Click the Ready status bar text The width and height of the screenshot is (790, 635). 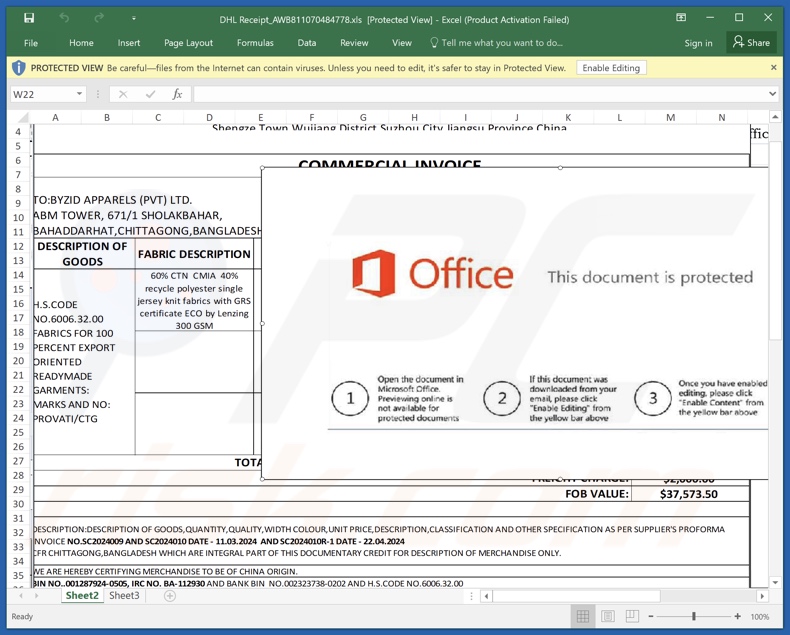[x=22, y=616]
